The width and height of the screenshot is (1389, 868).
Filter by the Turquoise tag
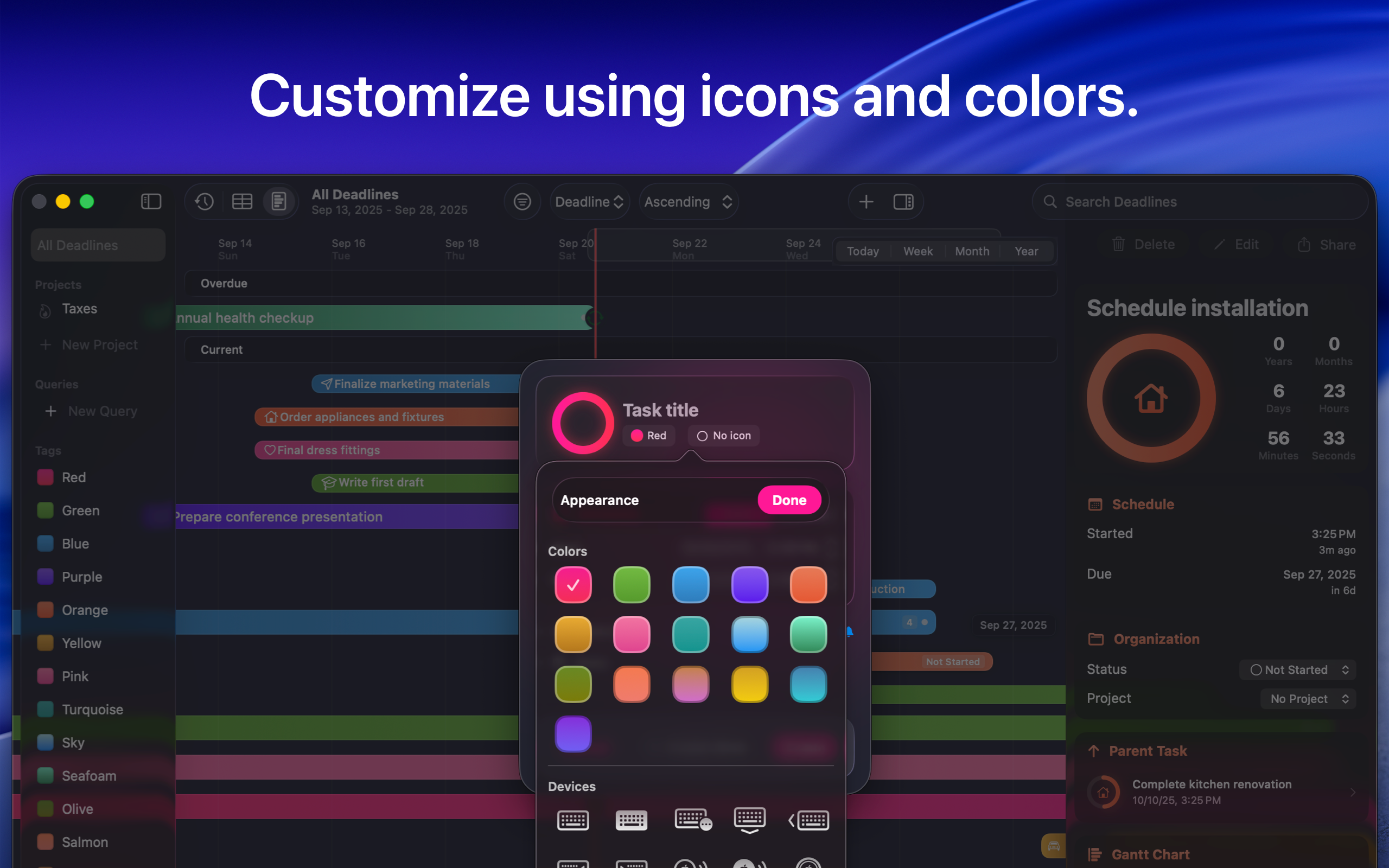pyautogui.click(x=80, y=710)
